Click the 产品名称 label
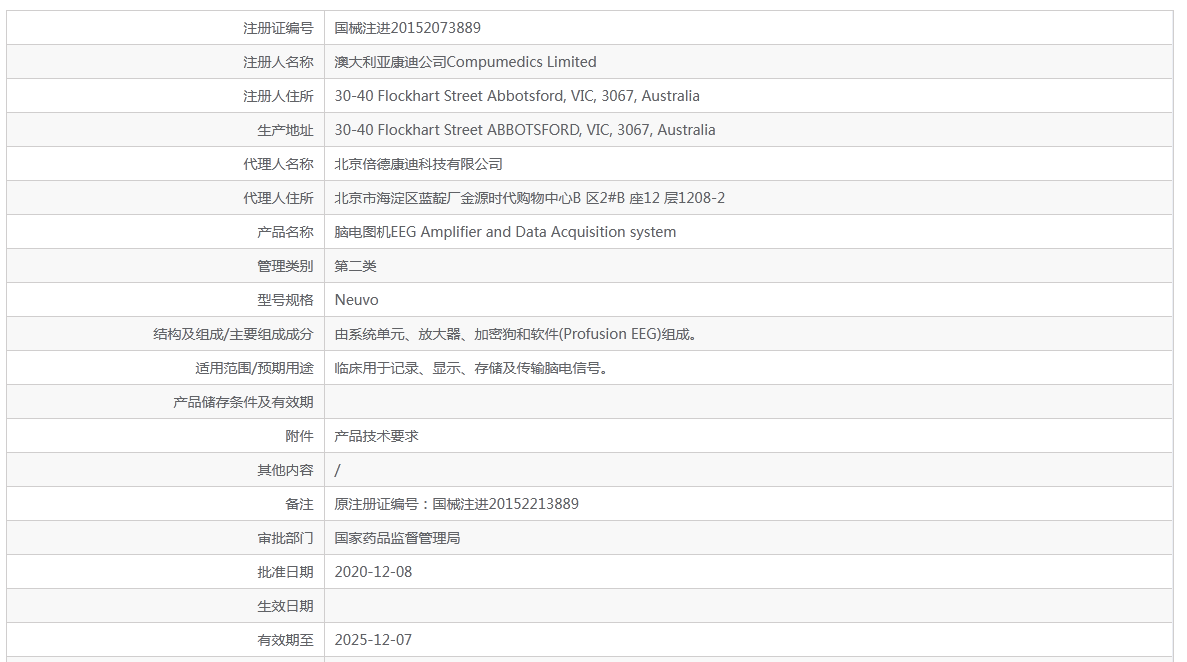 pos(285,233)
